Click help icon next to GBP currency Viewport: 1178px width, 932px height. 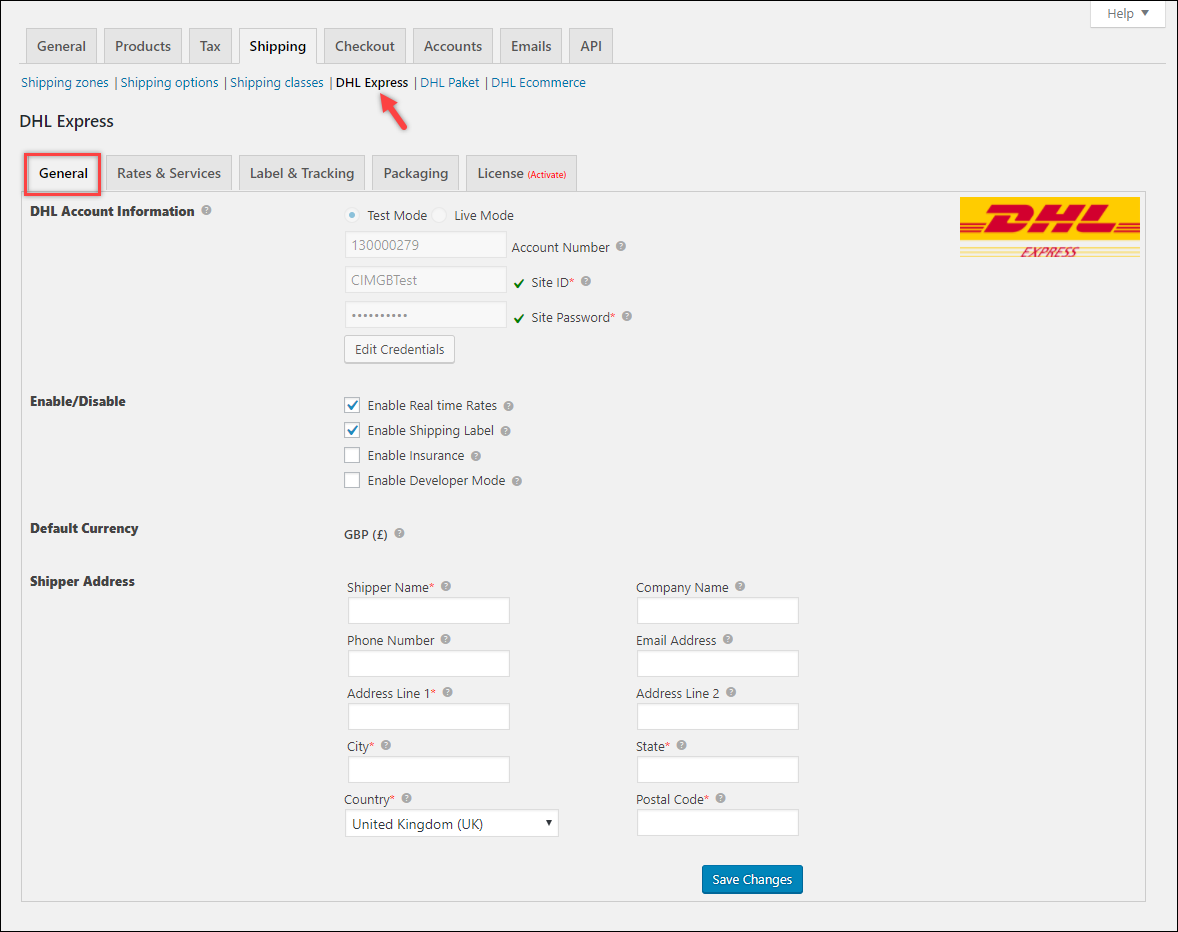400,533
